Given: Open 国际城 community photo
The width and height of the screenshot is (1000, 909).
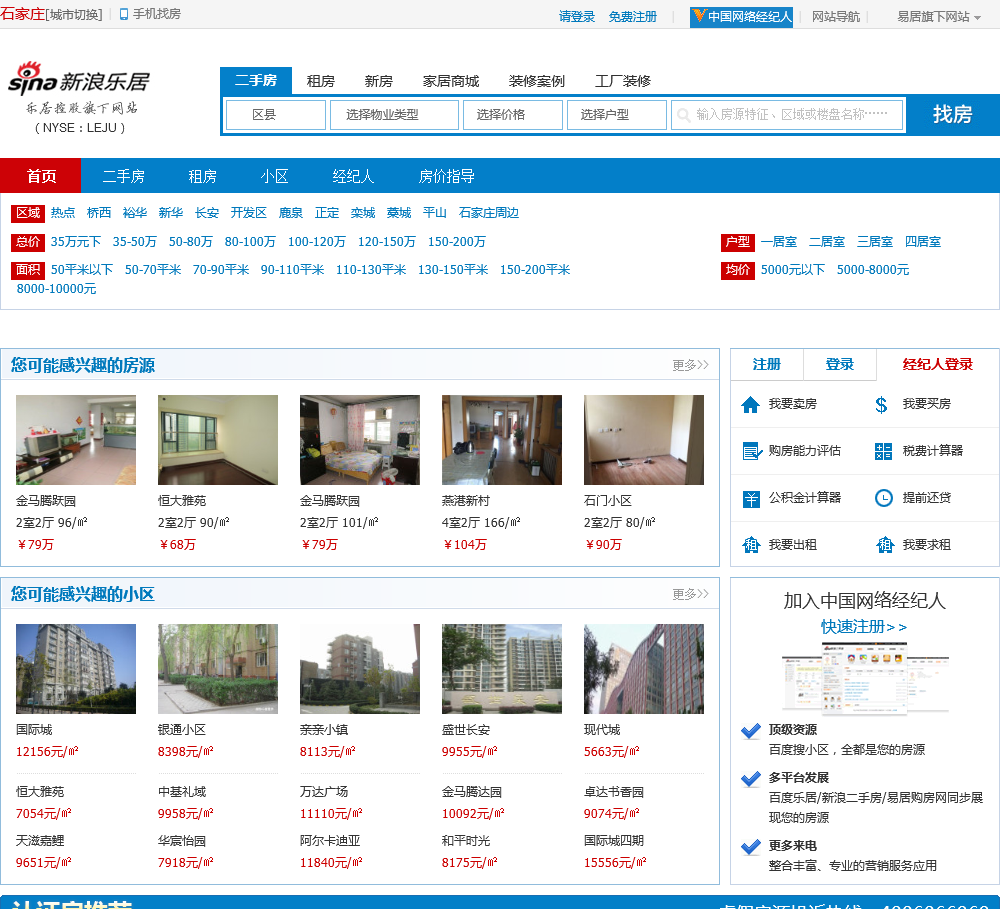Looking at the screenshot, I should (x=75, y=669).
